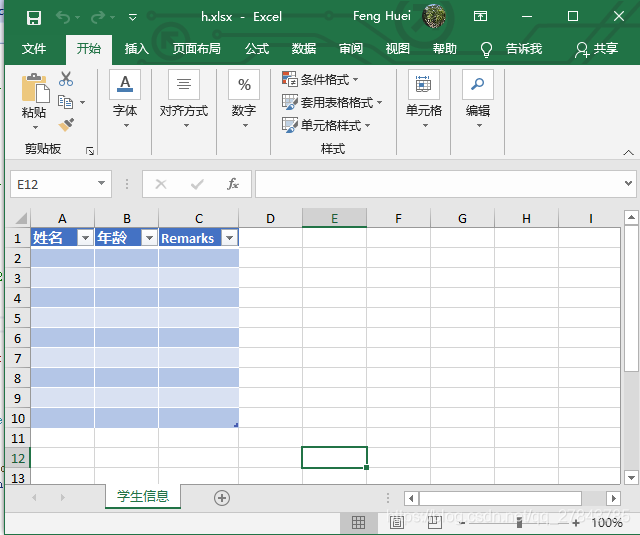Click the 共享 share button

pyautogui.click(x=596, y=49)
